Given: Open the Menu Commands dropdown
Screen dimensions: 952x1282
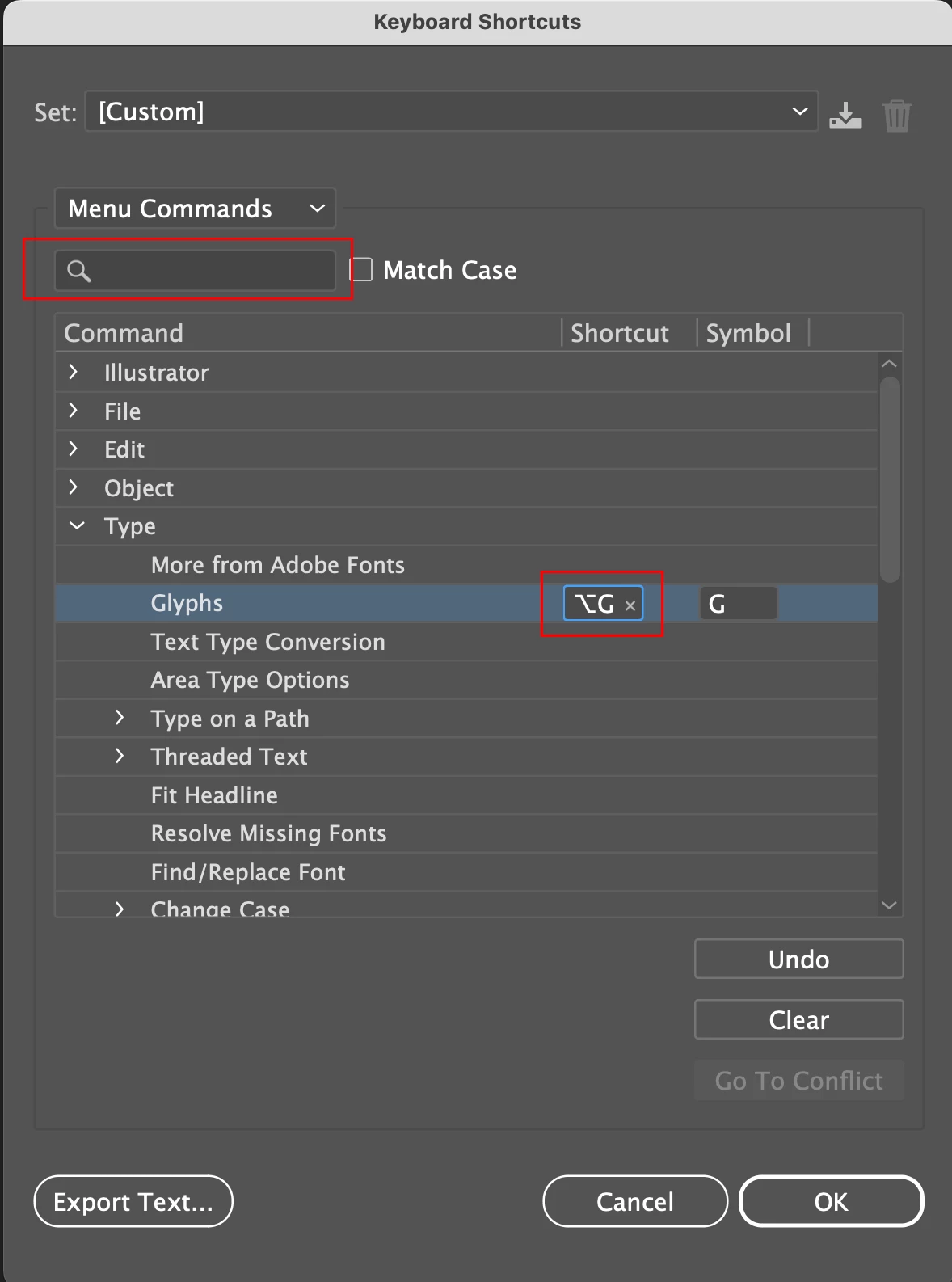Looking at the screenshot, I should click(x=195, y=209).
